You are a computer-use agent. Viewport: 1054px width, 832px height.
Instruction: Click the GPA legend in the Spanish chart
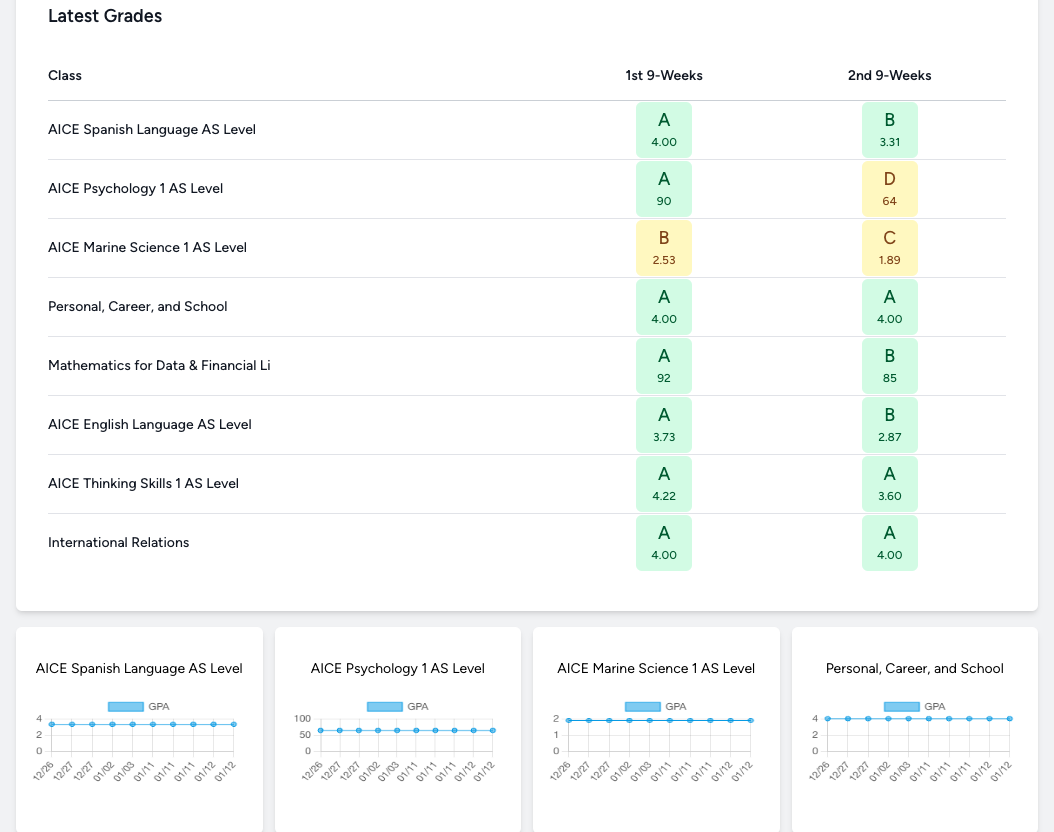(139, 706)
